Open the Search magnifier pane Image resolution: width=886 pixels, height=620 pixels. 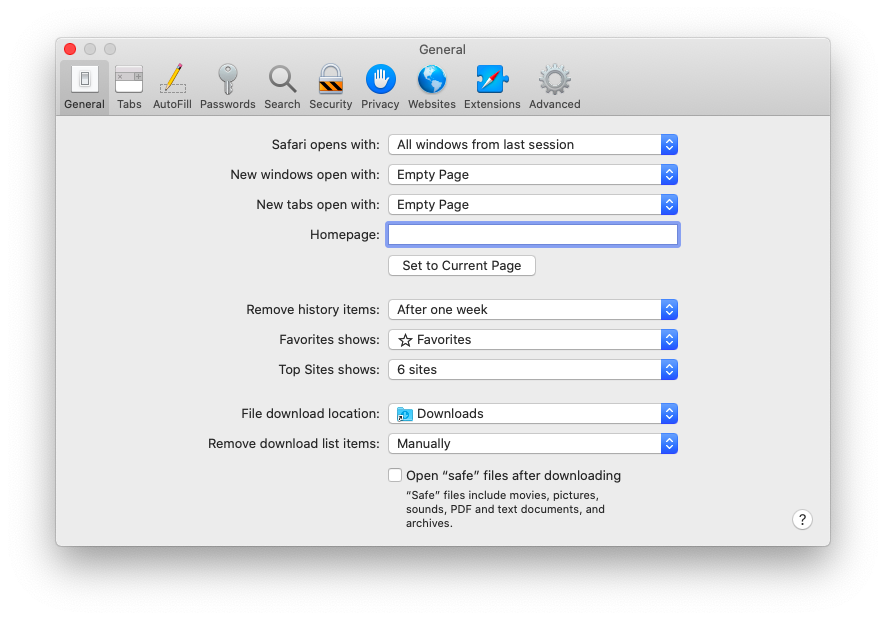coord(282,87)
